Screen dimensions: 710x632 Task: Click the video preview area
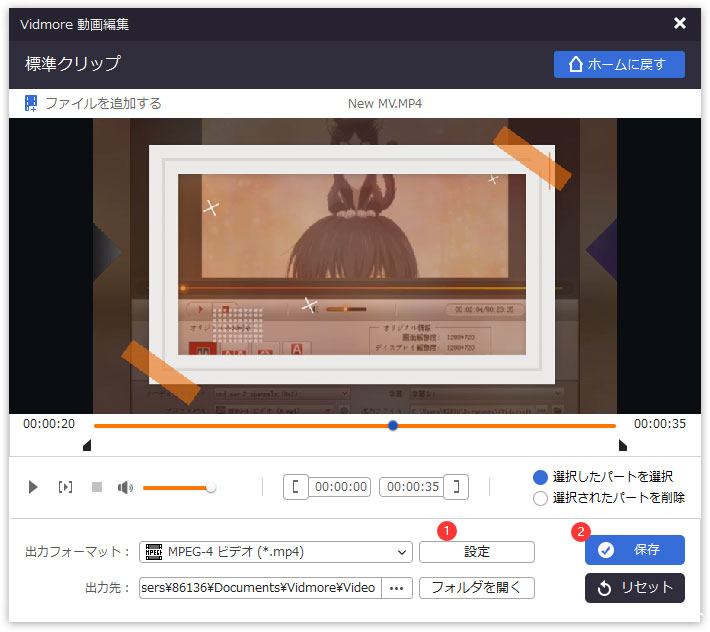pyautogui.click(x=355, y=266)
